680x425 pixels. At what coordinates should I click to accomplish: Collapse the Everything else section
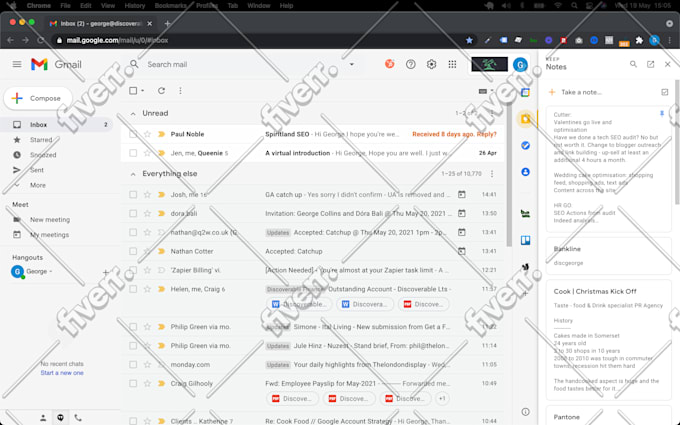pos(133,174)
